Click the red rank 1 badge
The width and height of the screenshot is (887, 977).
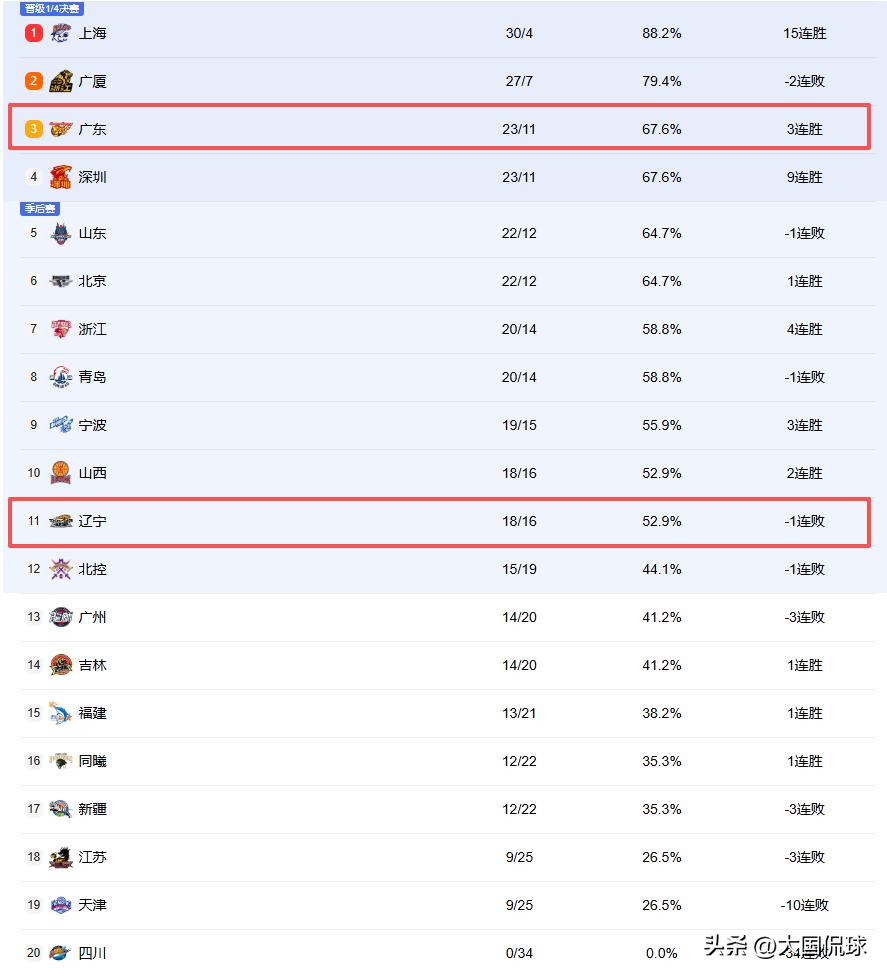[x=34, y=33]
